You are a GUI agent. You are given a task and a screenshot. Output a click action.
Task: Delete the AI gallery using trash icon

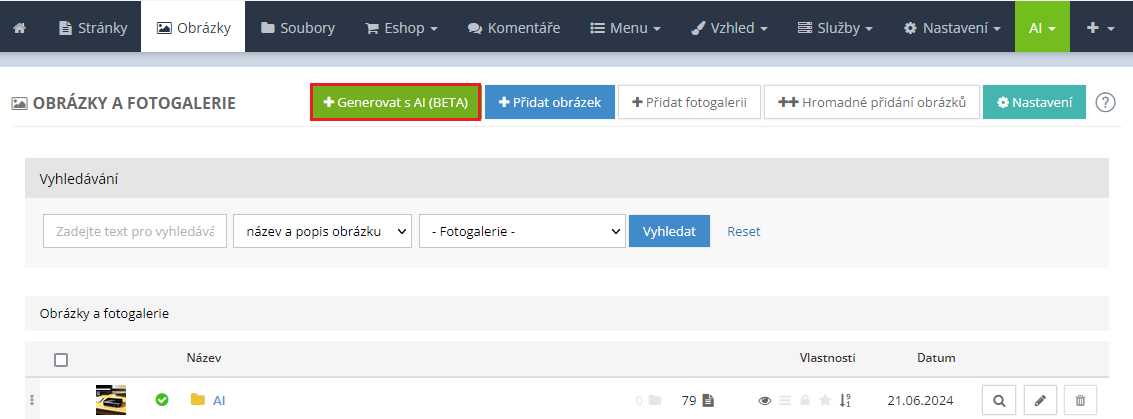pyautogui.click(x=1080, y=400)
